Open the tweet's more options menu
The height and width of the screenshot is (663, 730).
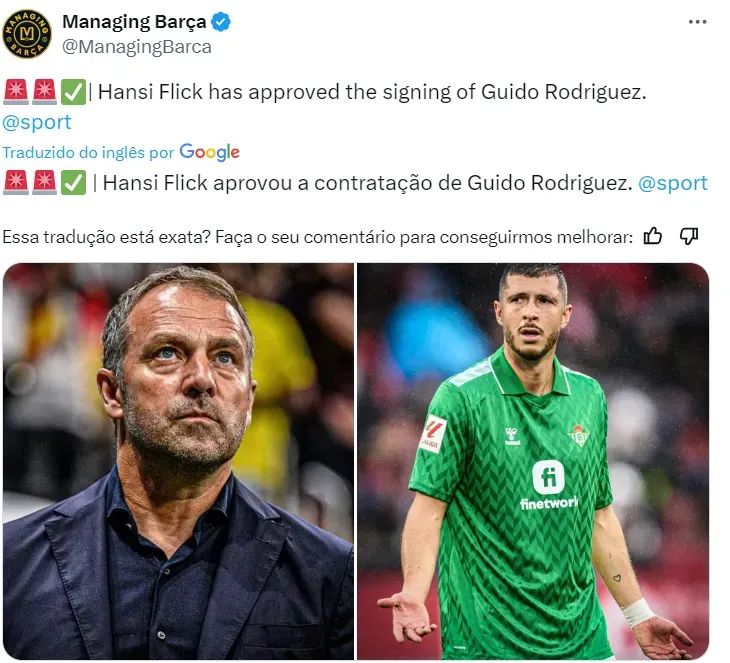[x=699, y=22]
